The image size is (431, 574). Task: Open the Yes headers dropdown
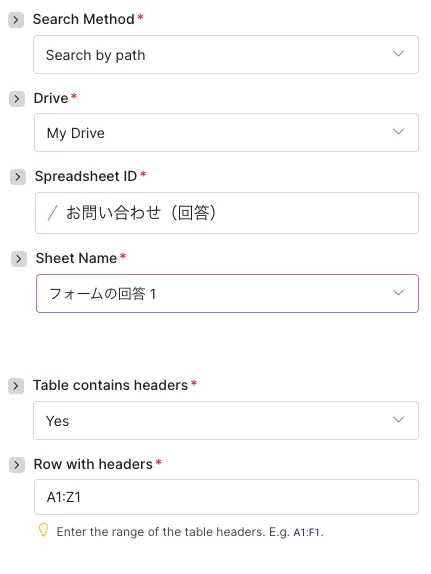click(226, 421)
